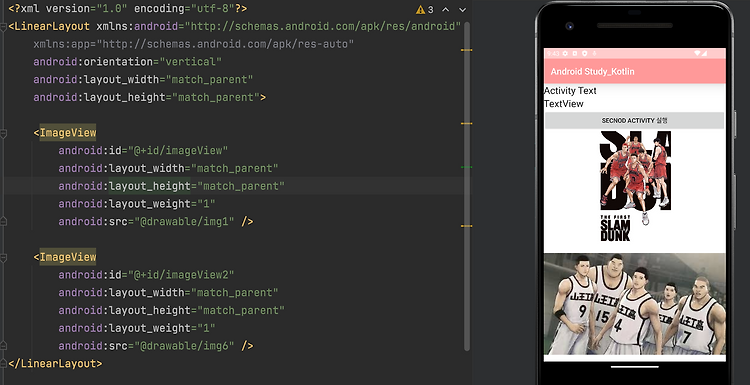This screenshot has width=750, height=385.
Task: Click the editor vertical scrollbar
Action: [467, 187]
